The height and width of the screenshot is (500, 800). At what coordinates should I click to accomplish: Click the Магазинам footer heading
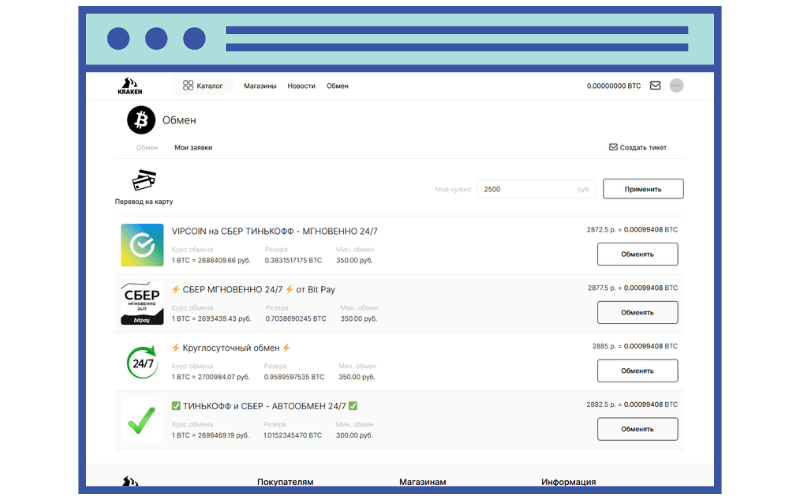pos(422,481)
